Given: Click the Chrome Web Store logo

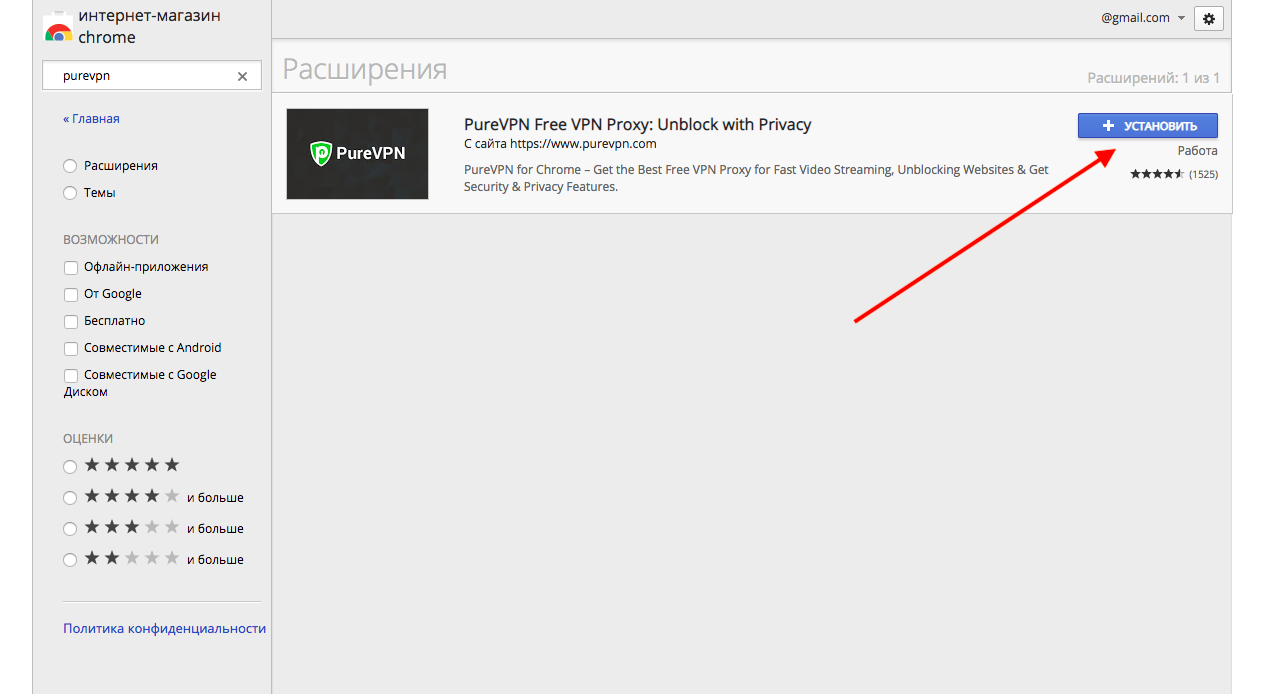Looking at the screenshot, I should (x=58, y=28).
